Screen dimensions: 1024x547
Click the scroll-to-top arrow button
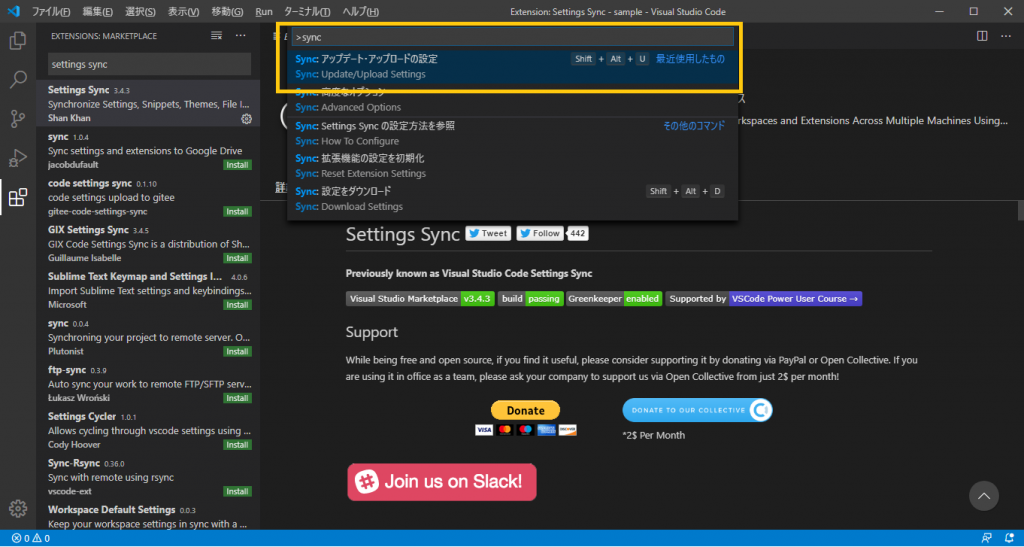(984, 496)
